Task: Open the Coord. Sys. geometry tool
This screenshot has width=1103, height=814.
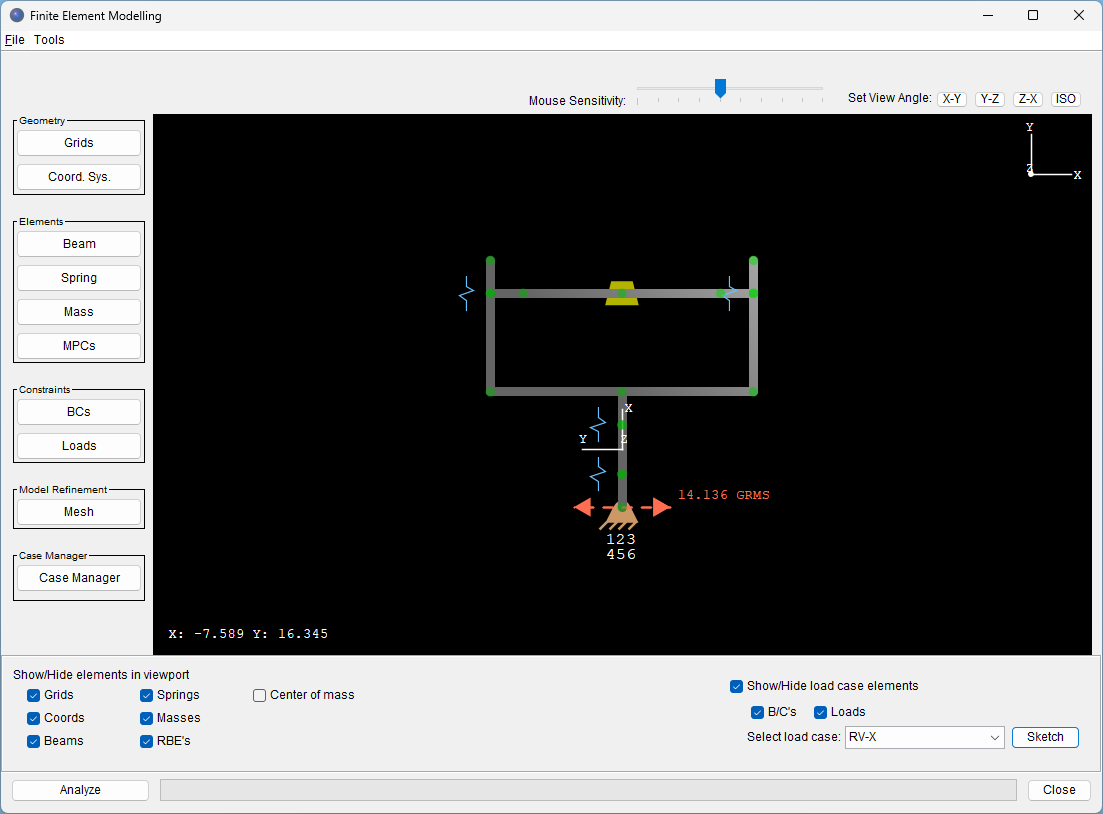Action: (x=78, y=176)
